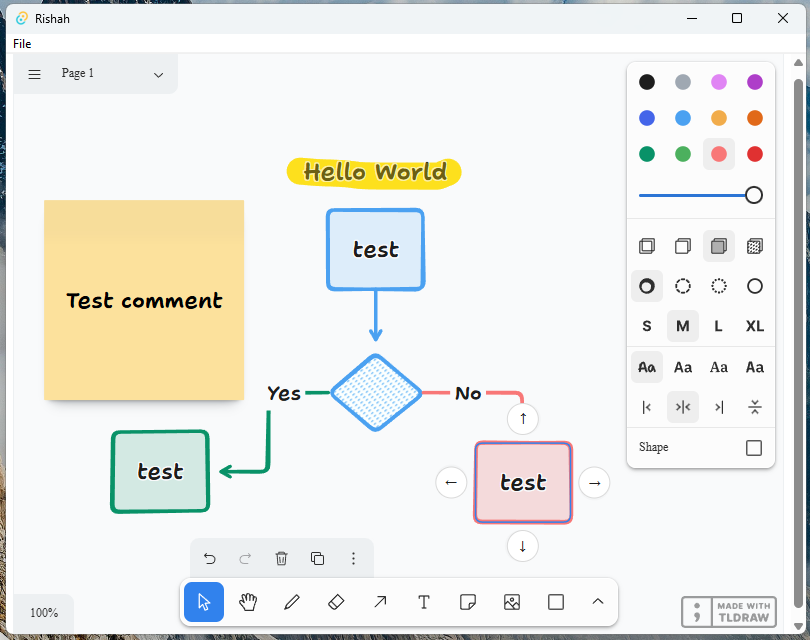Click the opacity slider track
The width and height of the screenshot is (810, 640).
coord(700,195)
